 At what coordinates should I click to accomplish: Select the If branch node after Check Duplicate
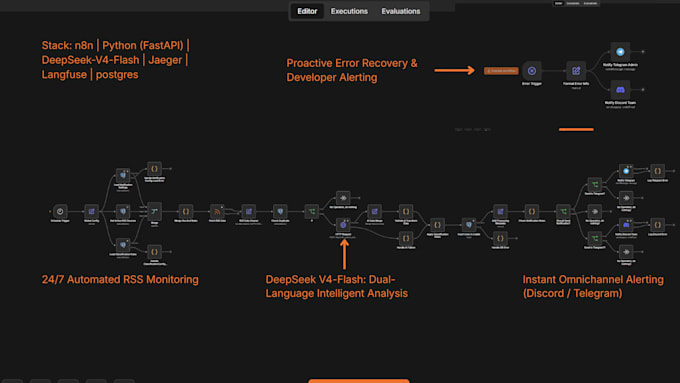coord(311,211)
